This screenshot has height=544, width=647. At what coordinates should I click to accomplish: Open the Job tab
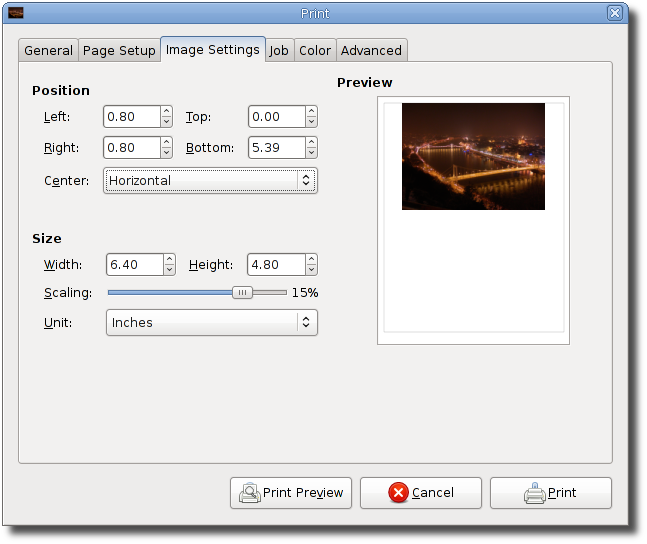(x=279, y=50)
